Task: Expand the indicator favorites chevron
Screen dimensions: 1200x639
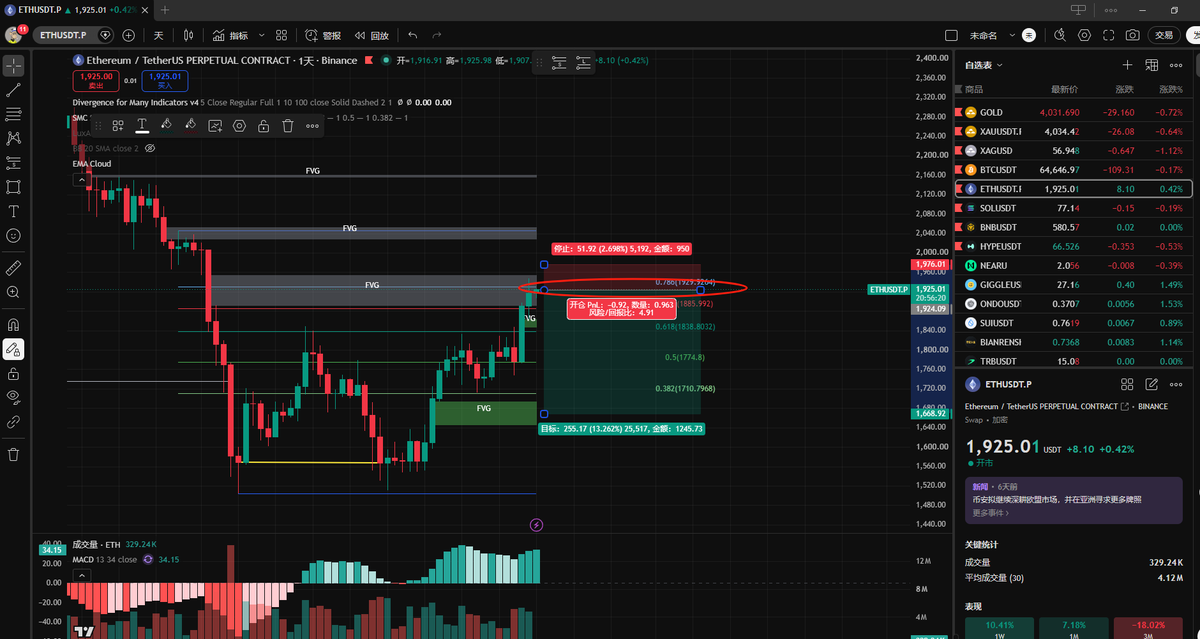Action: point(262,35)
